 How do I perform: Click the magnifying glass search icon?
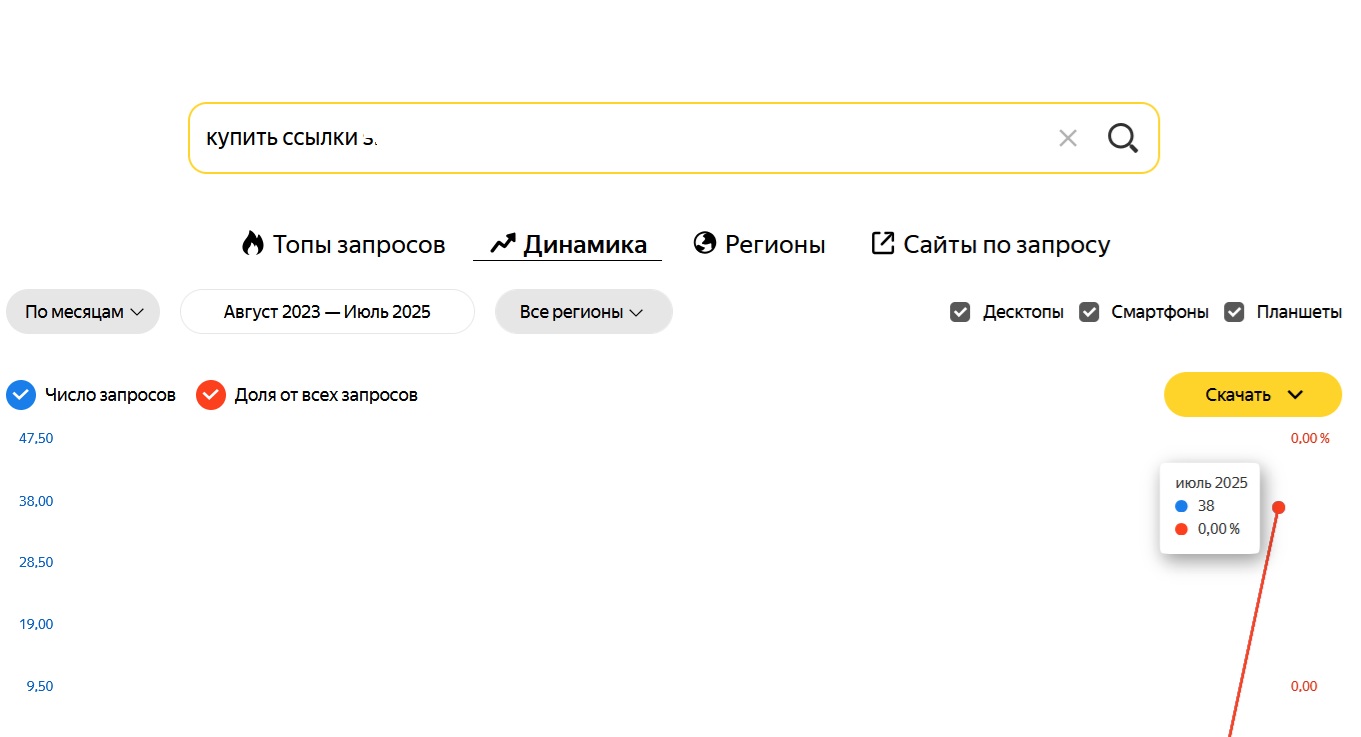[1122, 138]
